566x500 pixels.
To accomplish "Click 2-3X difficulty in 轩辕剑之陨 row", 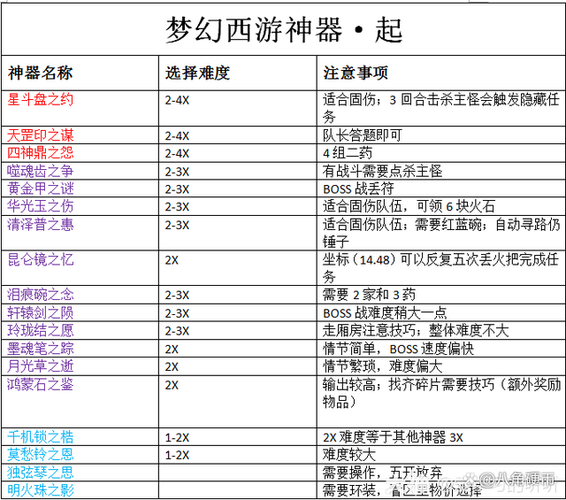I will (177, 313).
